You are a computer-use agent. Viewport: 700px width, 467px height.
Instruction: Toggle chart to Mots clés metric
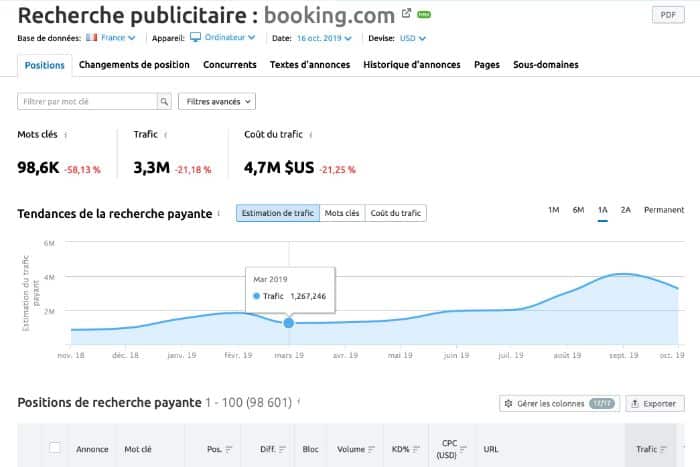pos(342,212)
